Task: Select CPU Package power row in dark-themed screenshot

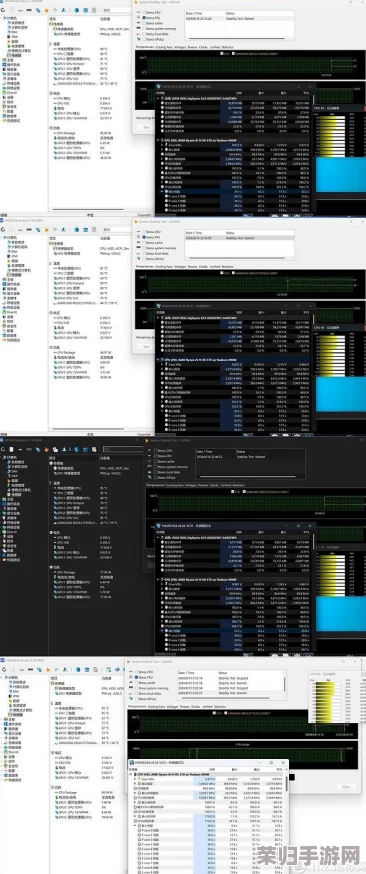Action: (x=83, y=572)
